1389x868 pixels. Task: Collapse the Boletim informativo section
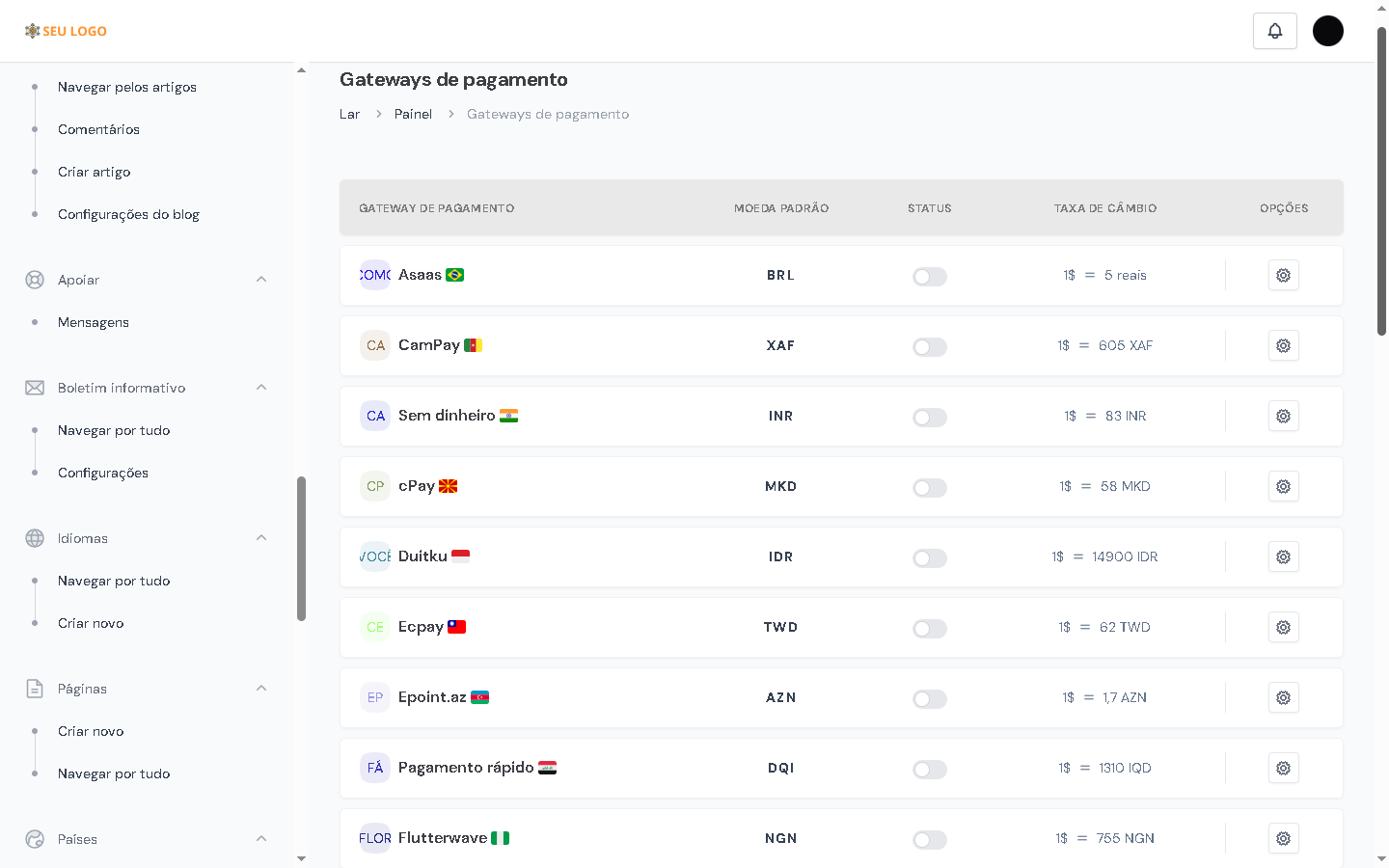(x=260, y=388)
